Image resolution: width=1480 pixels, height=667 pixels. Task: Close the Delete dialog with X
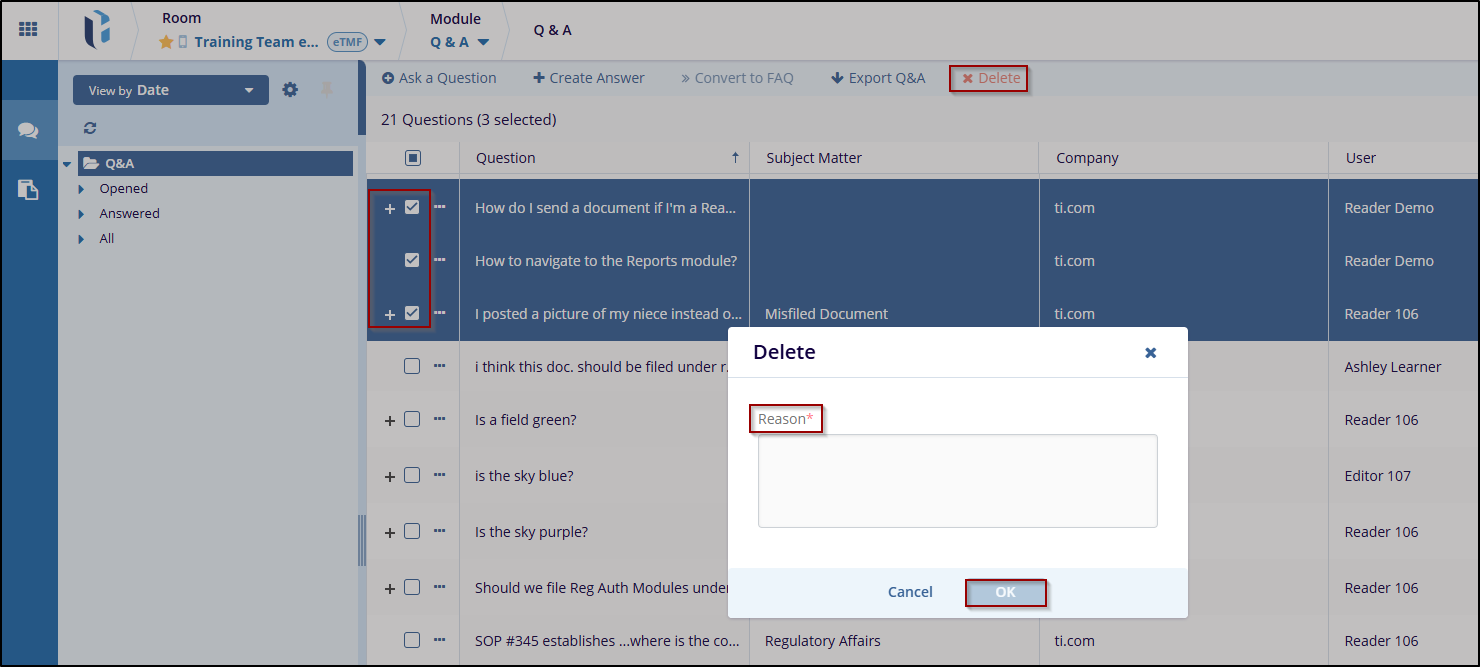click(x=1150, y=353)
